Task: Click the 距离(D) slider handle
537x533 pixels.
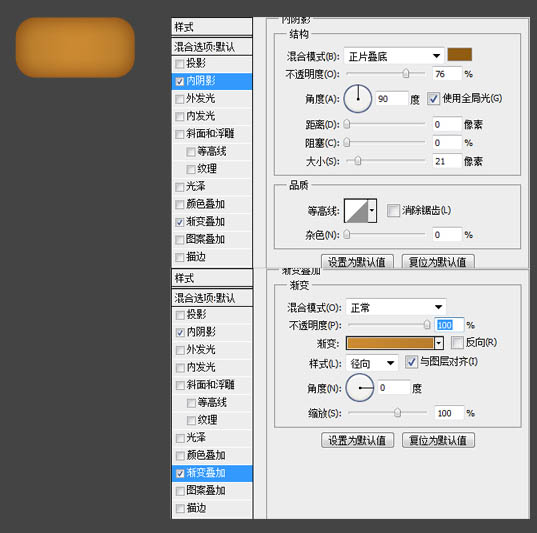Action: [347, 124]
